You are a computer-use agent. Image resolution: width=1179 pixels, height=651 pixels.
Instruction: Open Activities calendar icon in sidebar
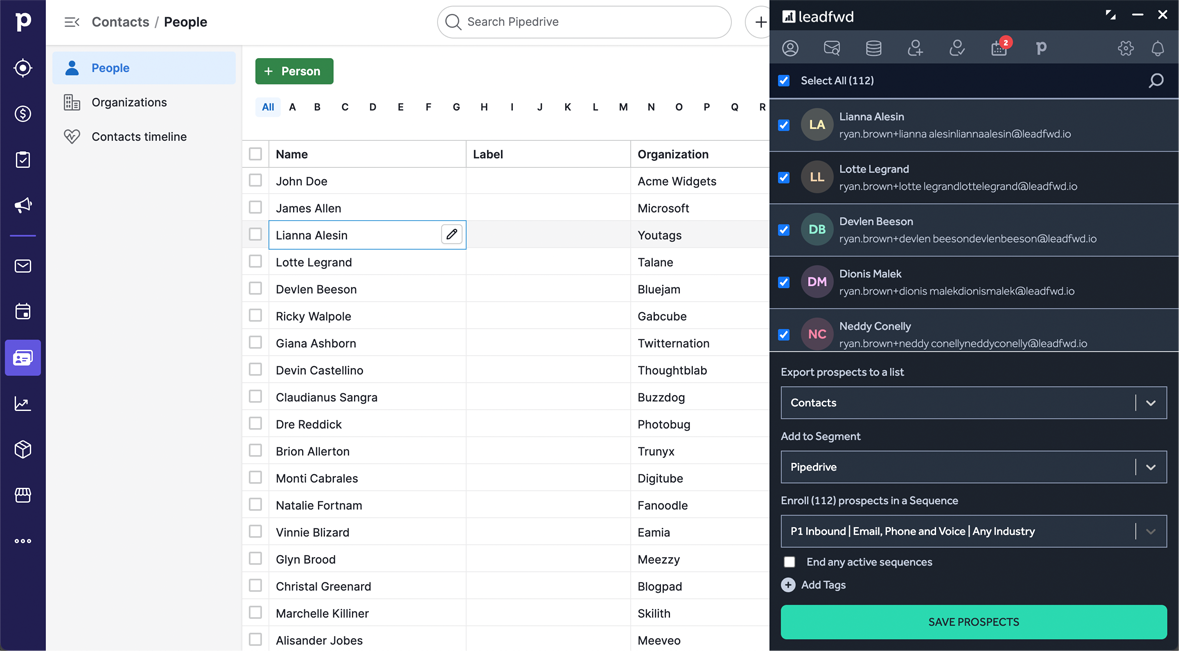[x=23, y=311]
